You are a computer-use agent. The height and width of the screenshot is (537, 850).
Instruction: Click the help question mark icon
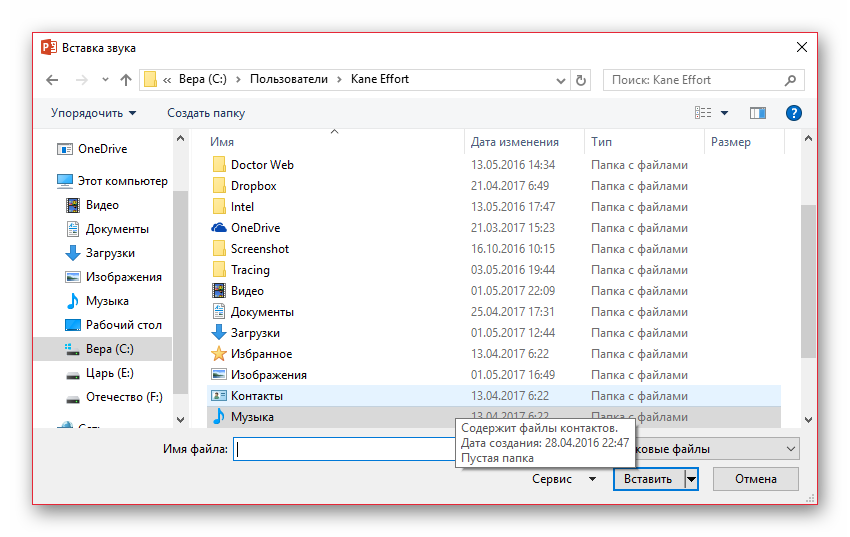tap(793, 113)
